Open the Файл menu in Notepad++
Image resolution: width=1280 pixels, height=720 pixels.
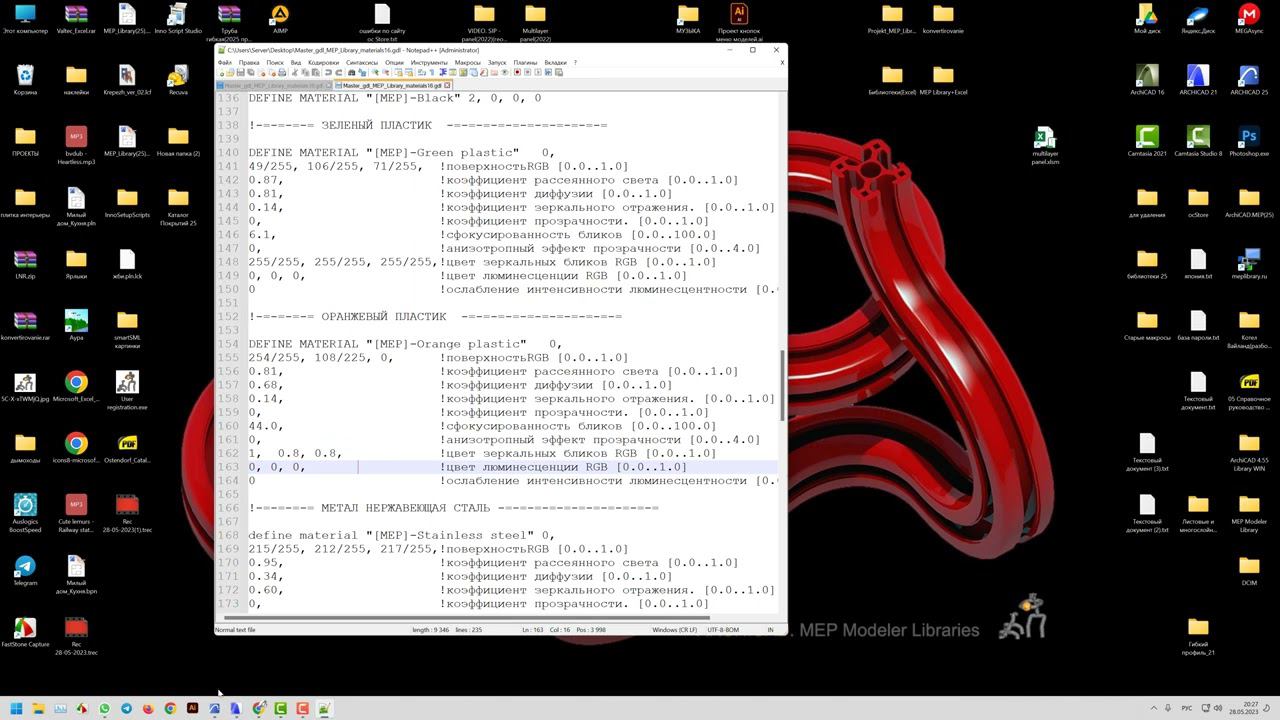coord(225,62)
